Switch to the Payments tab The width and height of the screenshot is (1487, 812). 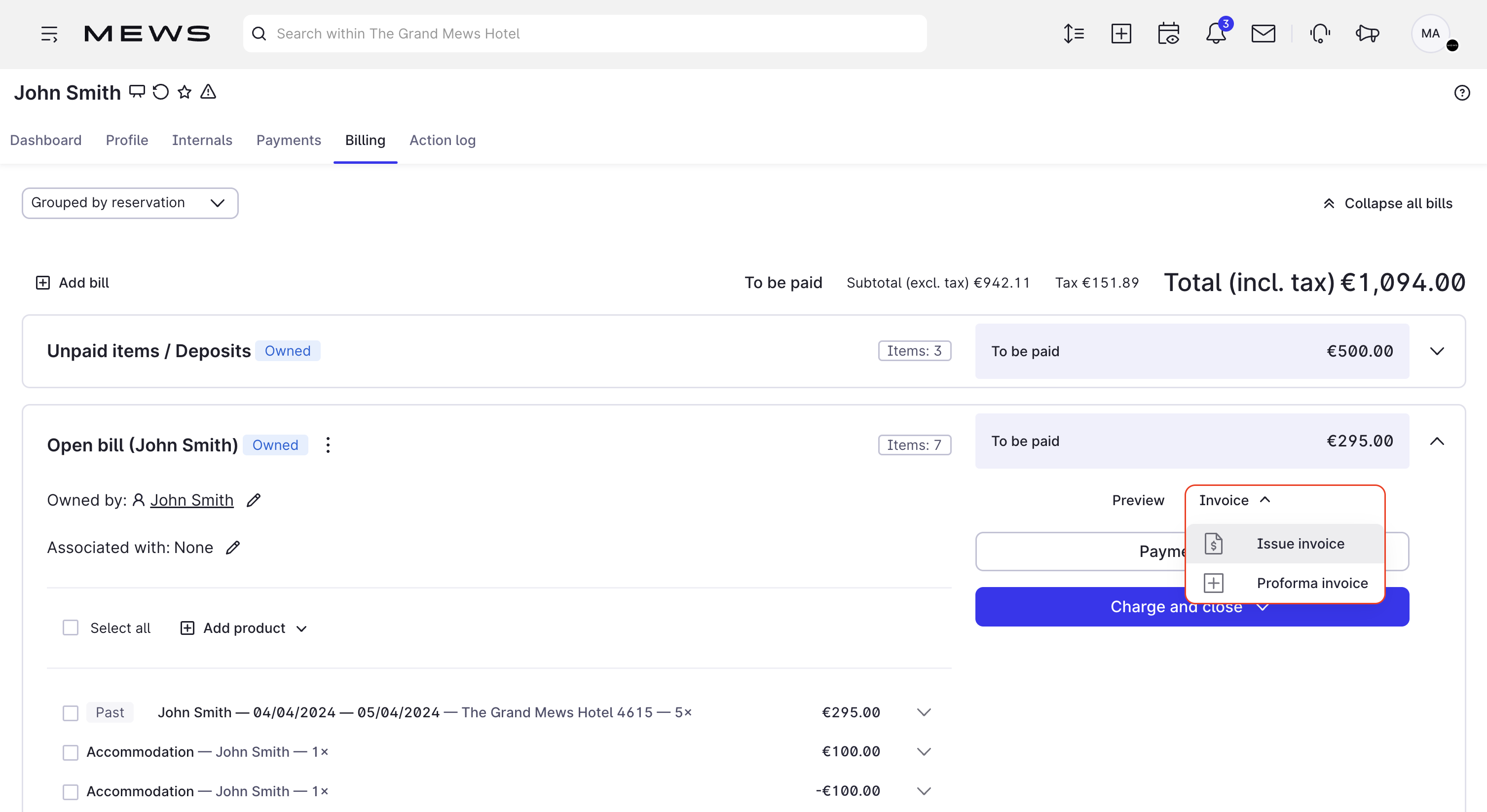pos(289,140)
